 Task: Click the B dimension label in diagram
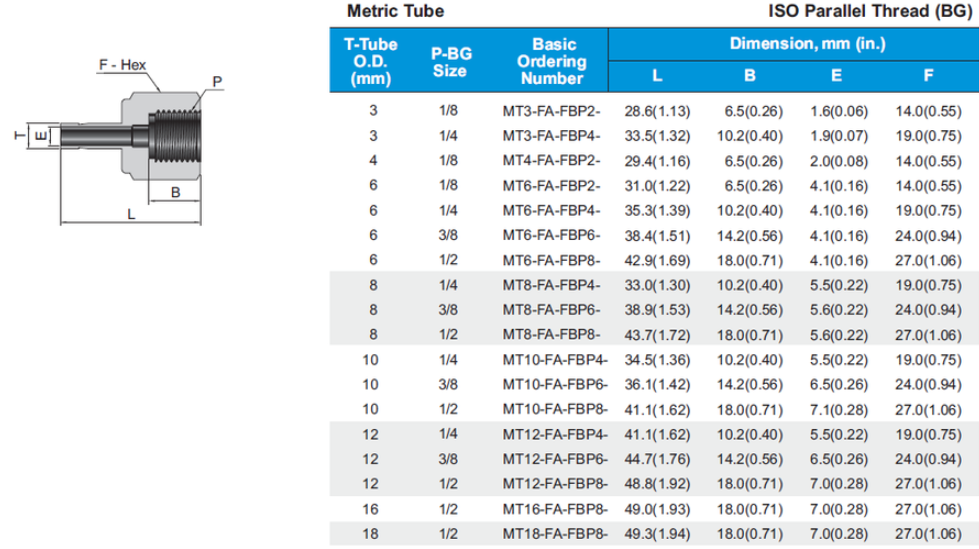coord(174,192)
